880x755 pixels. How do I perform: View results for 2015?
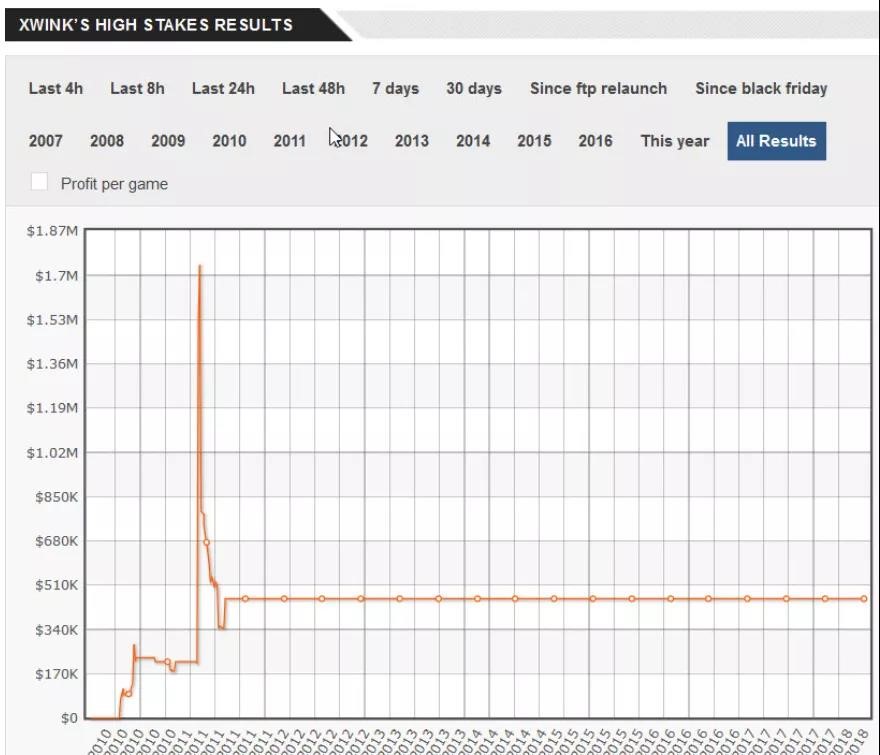pyautogui.click(x=534, y=141)
